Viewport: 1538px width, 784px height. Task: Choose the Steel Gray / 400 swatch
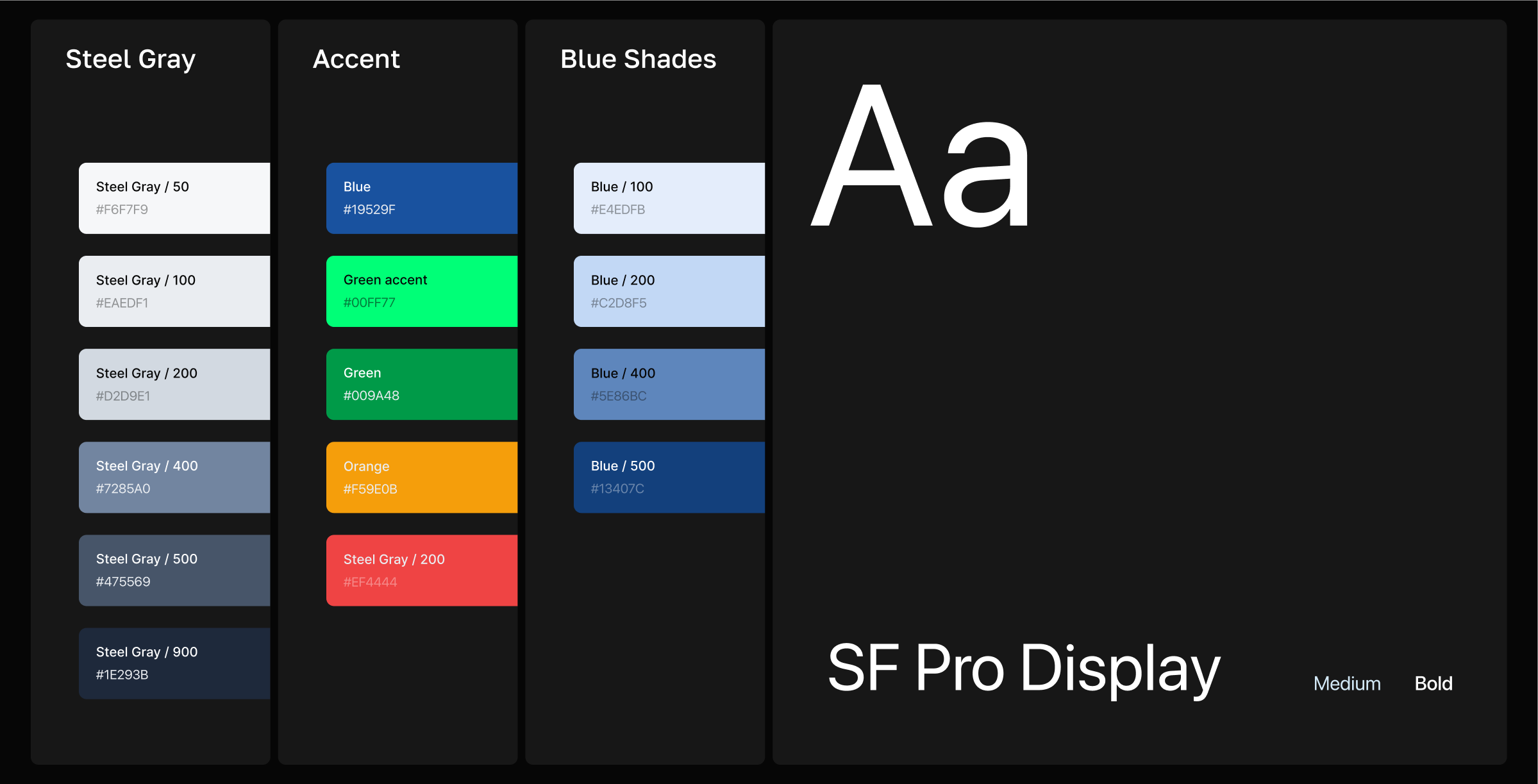(x=174, y=477)
